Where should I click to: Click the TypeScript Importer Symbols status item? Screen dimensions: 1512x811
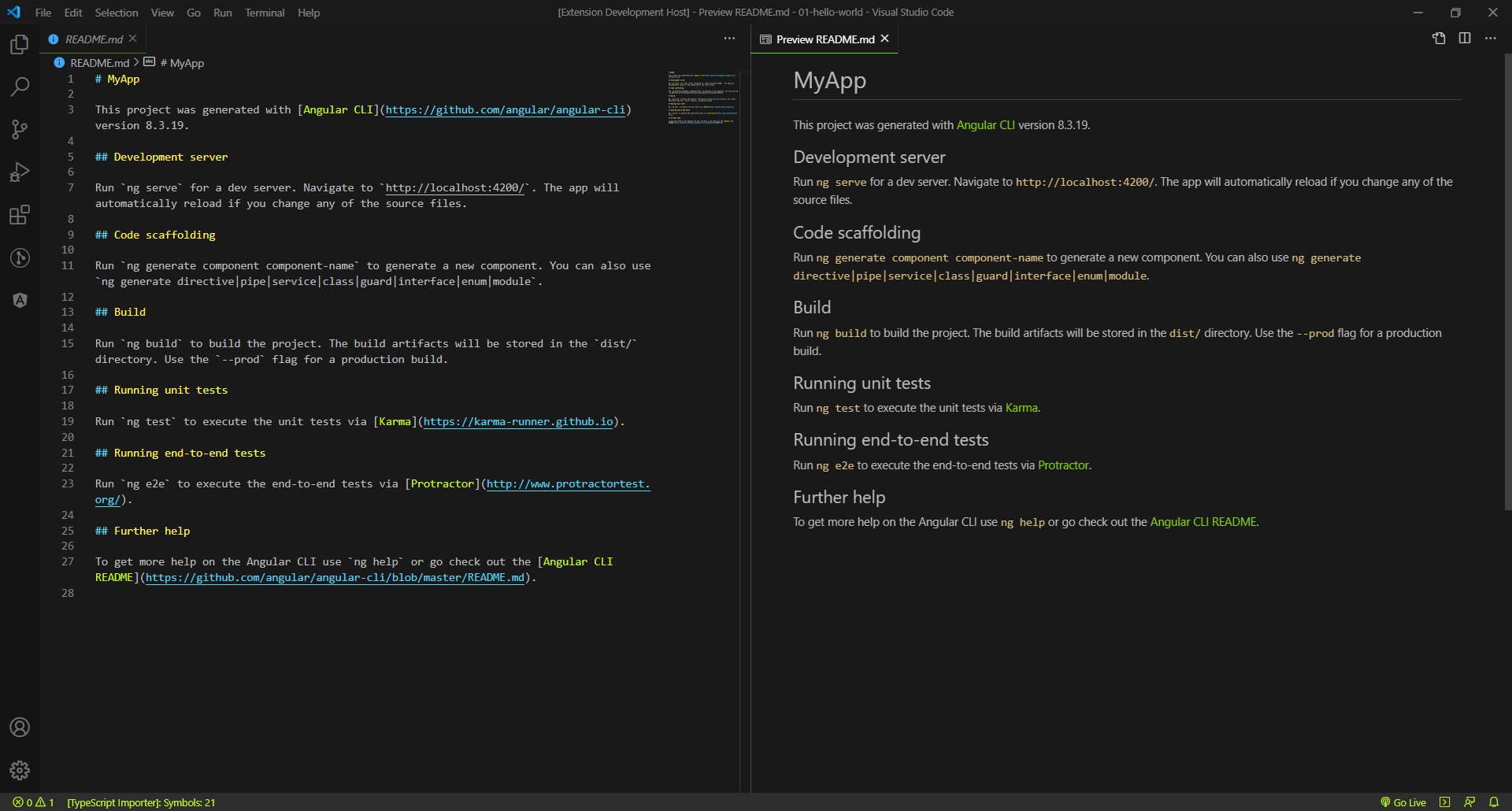point(141,802)
